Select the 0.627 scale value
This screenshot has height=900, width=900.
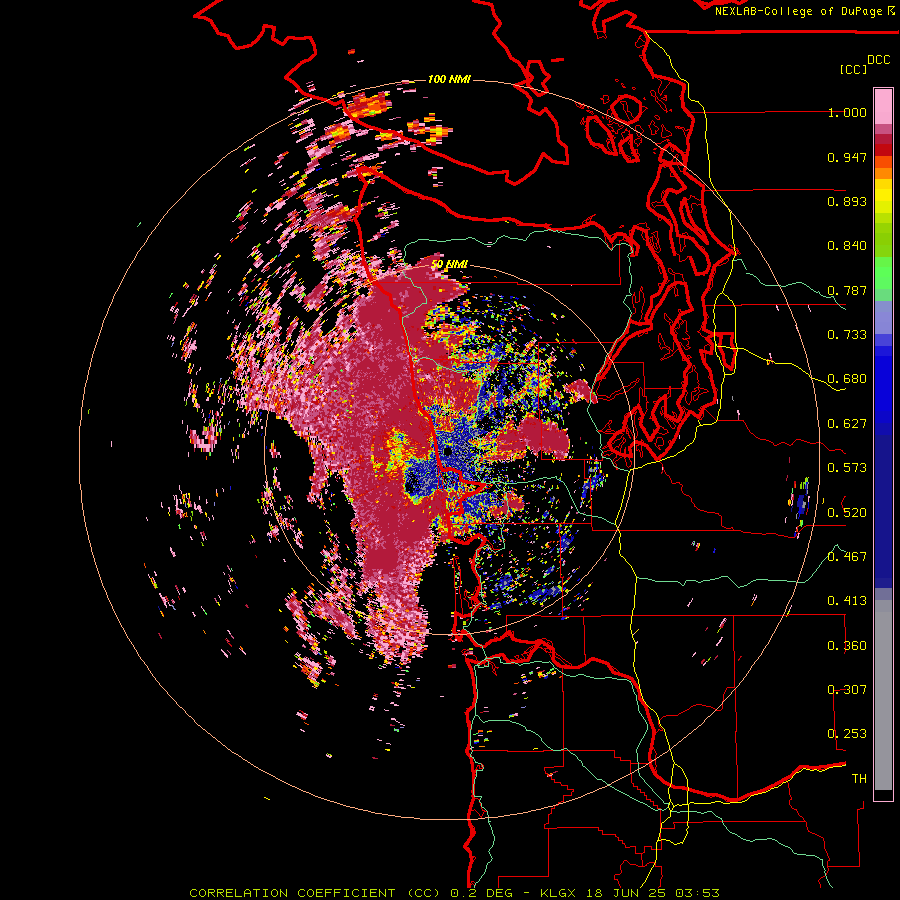[847, 424]
